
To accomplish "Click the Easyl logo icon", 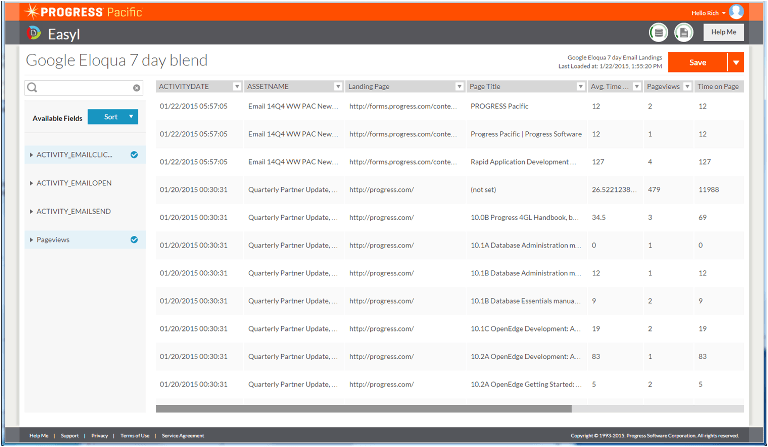I will 38,34.
